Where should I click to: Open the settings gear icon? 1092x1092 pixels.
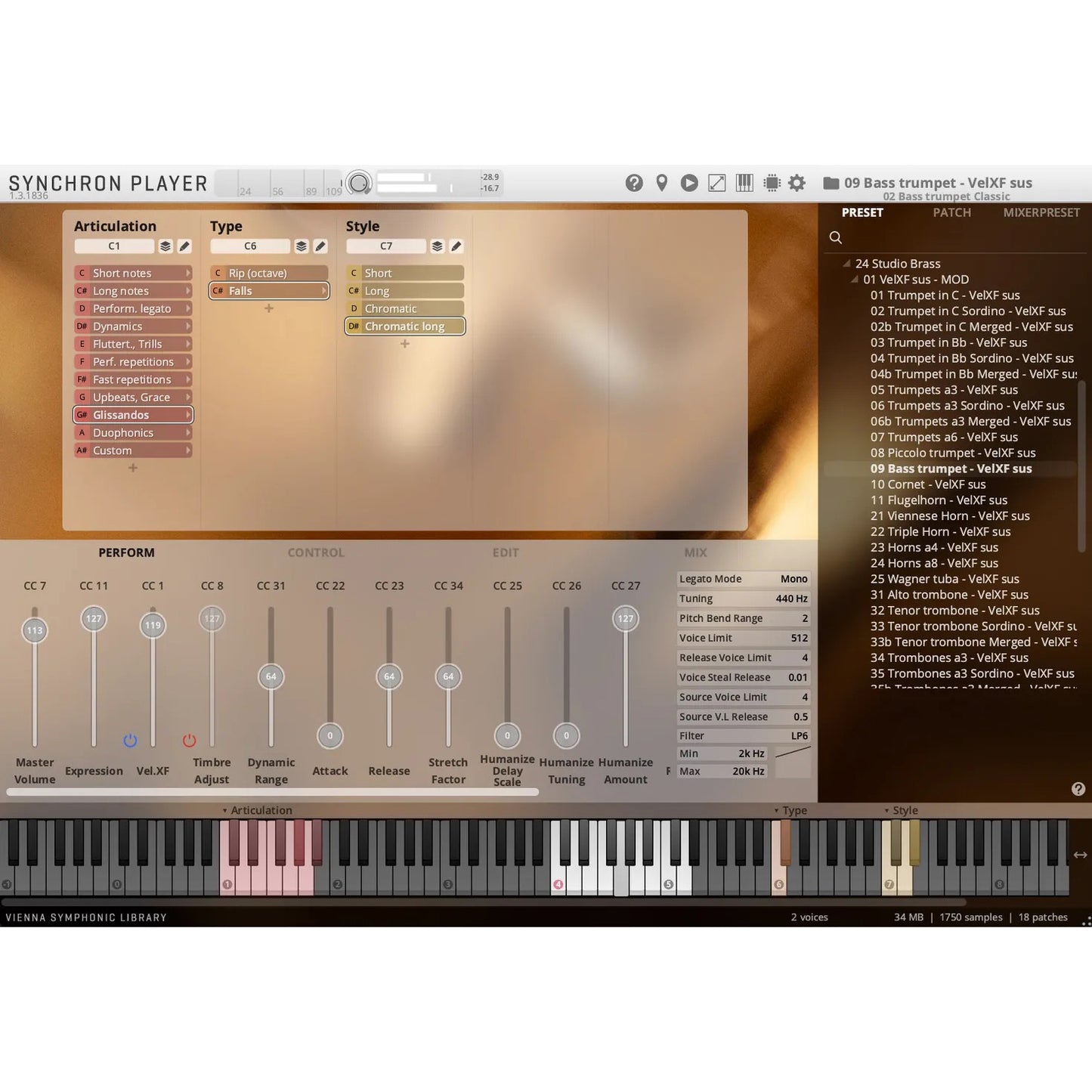point(797,183)
